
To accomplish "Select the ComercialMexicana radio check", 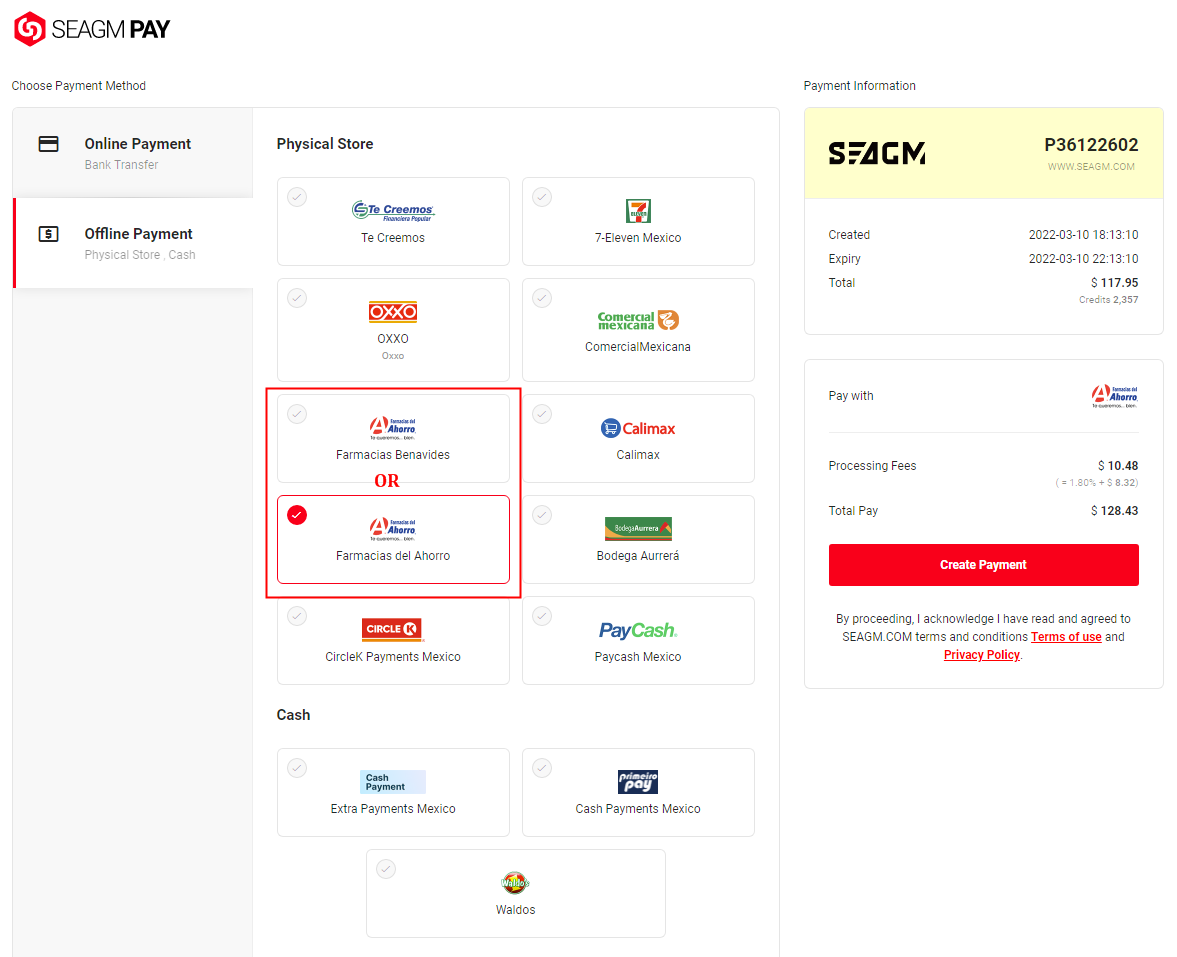I will [x=542, y=298].
